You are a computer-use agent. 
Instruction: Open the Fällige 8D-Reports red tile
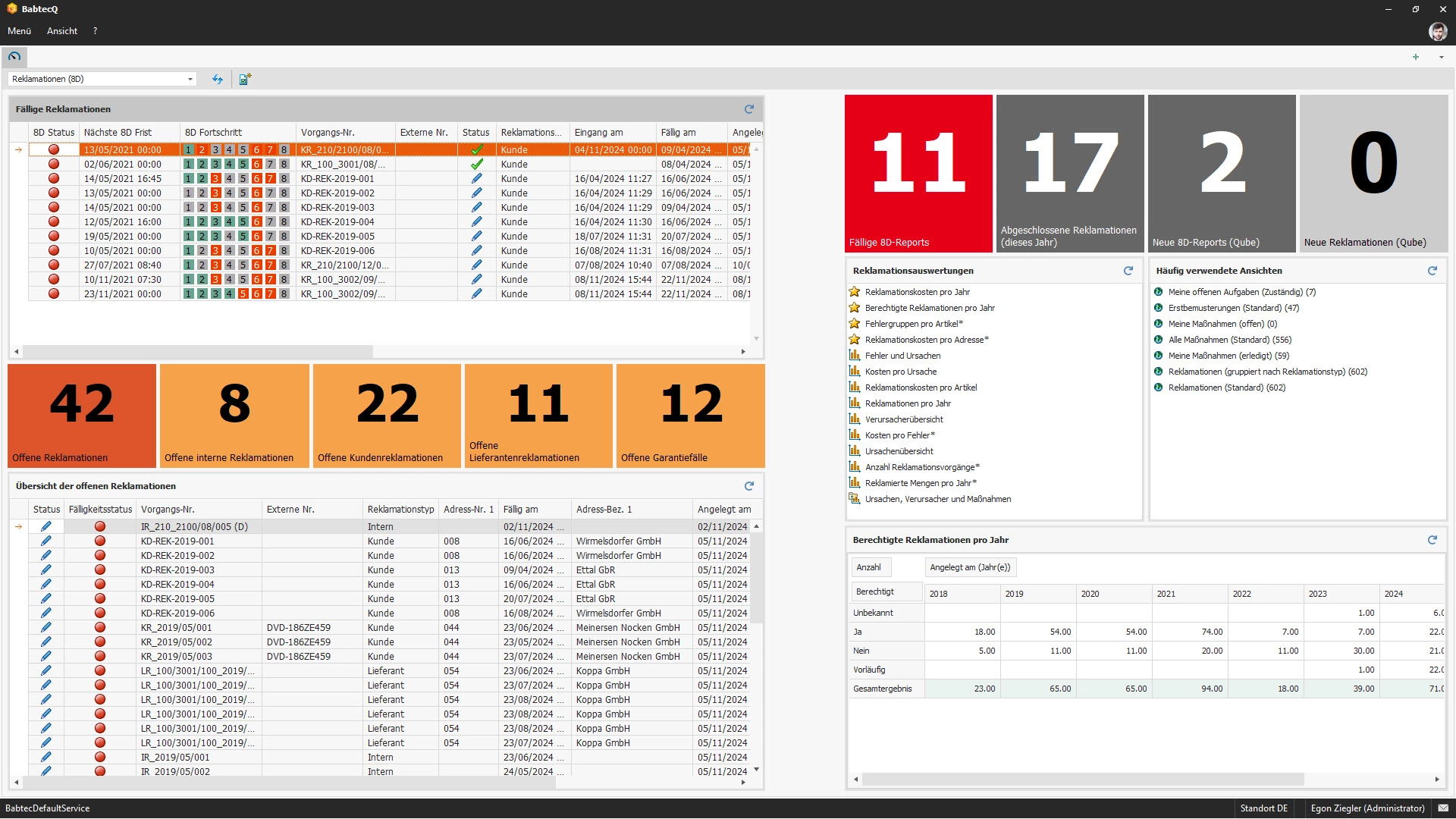tap(918, 174)
